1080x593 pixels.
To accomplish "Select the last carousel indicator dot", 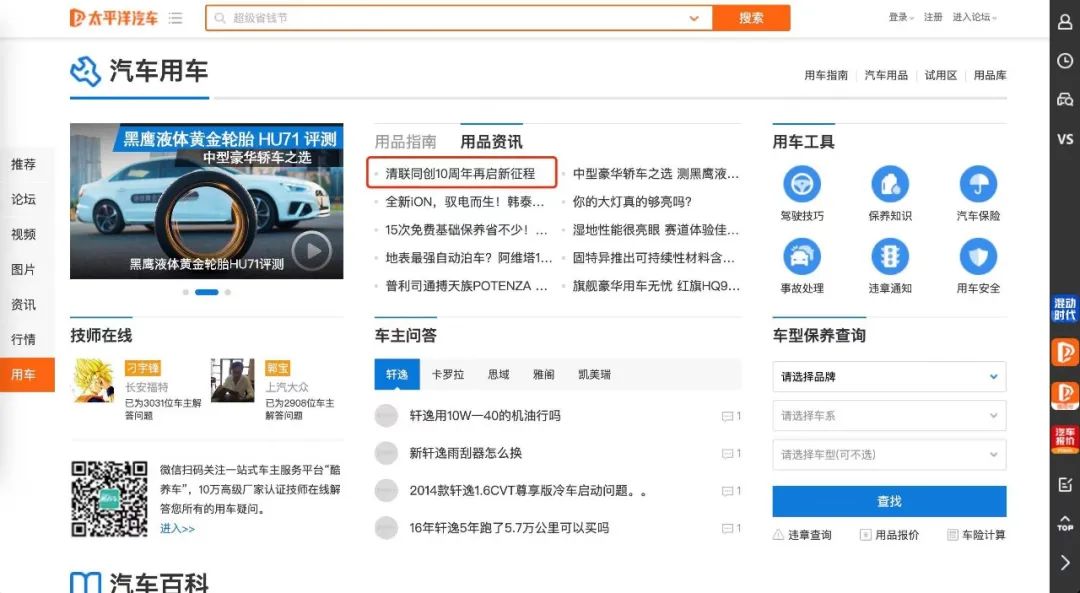I will coord(228,292).
